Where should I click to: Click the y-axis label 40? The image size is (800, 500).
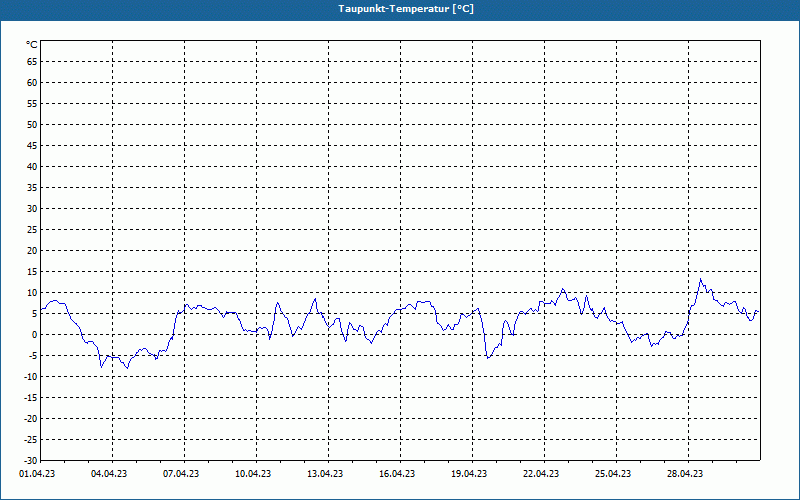[x=32, y=167]
